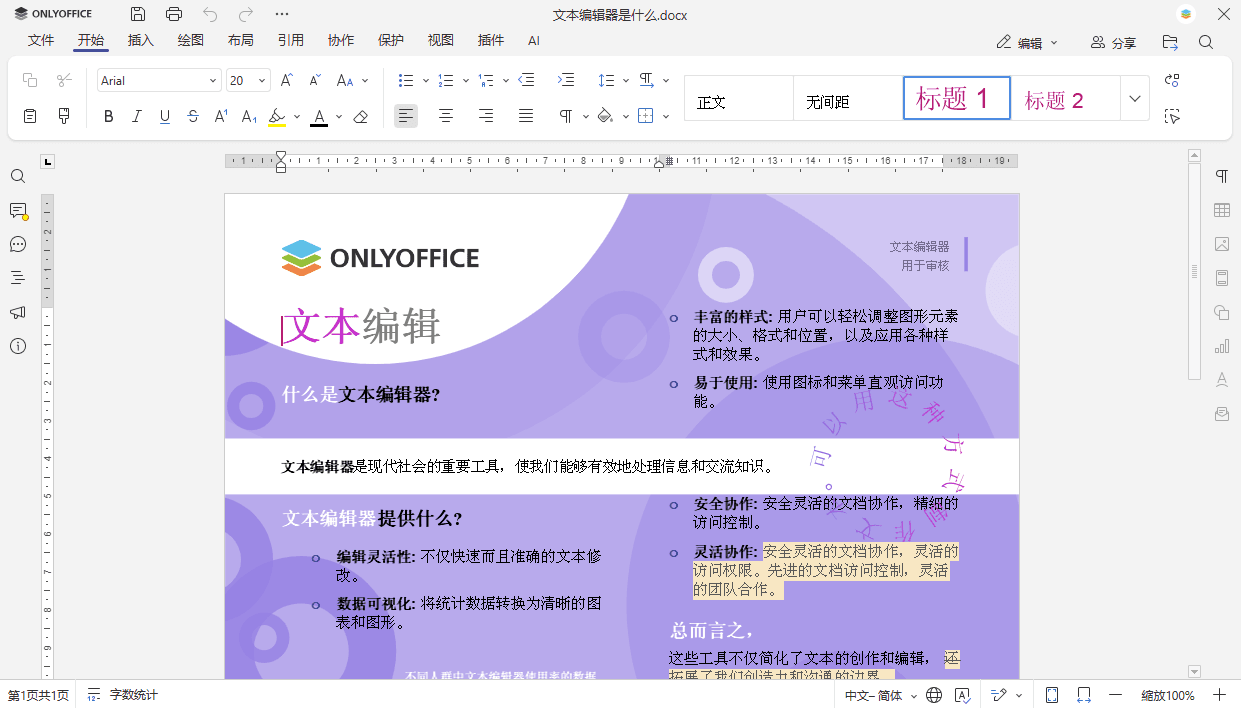The height and width of the screenshot is (708, 1241).
Task: Click Replace icon at toolbar right
Action: tap(1173, 80)
